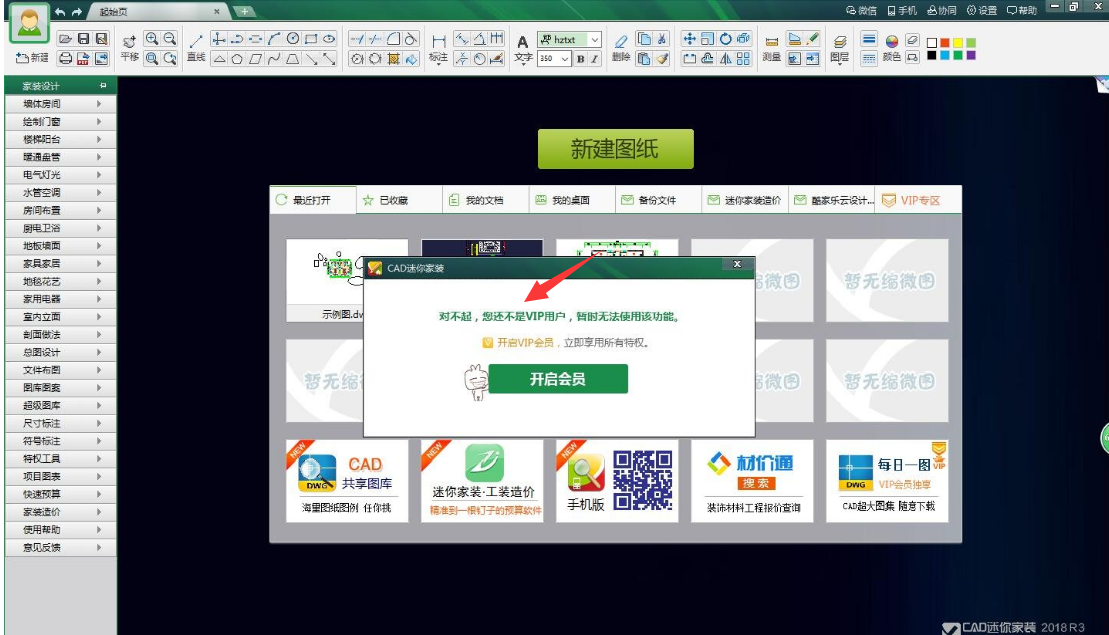Viewport: 1109px width, 635px height.
Task: Expand the 意见反馈 sidebar category
Action: pos(60,547)
